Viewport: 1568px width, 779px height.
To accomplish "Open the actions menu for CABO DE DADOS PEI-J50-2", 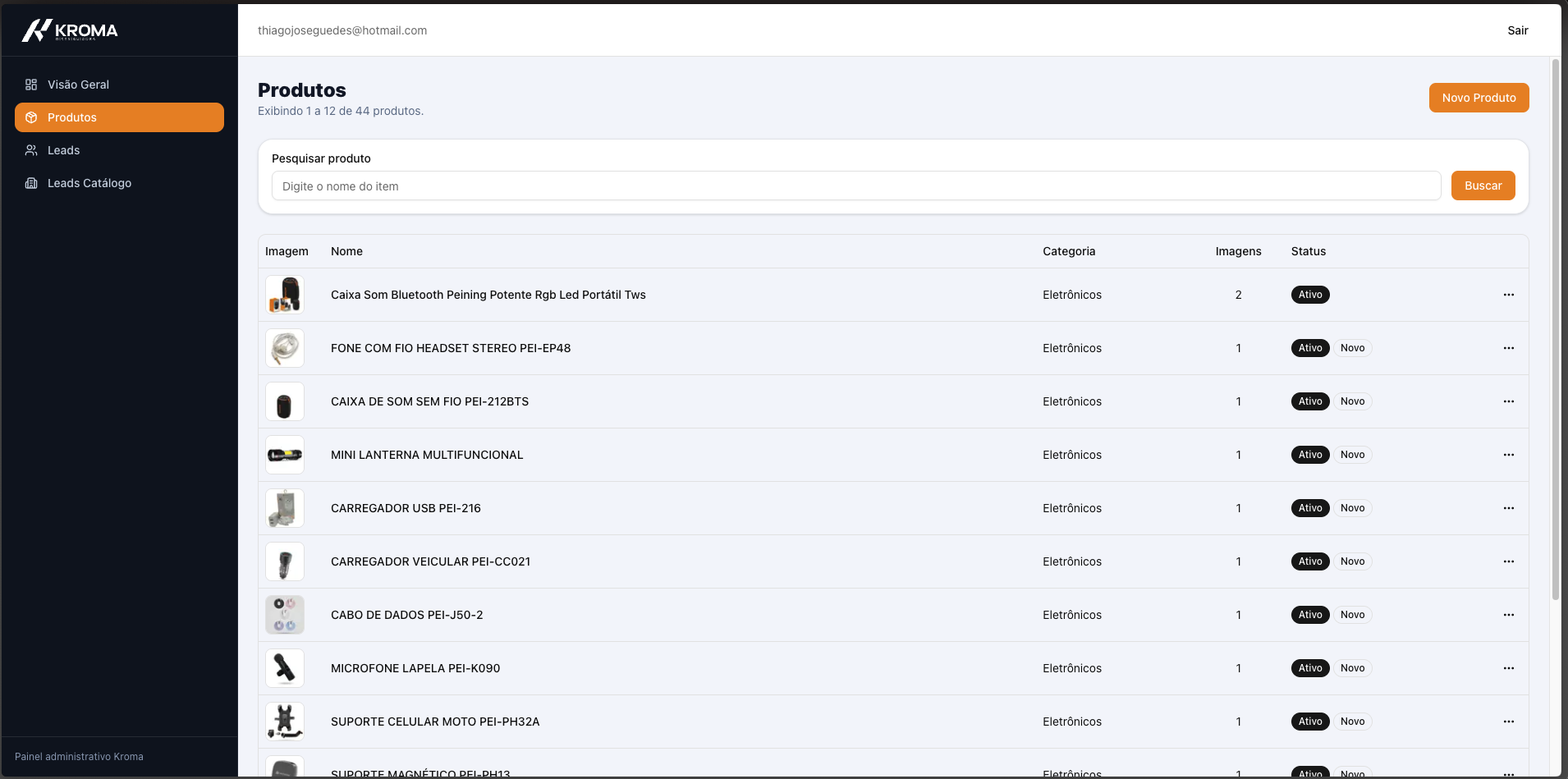I will point(1508,615).
